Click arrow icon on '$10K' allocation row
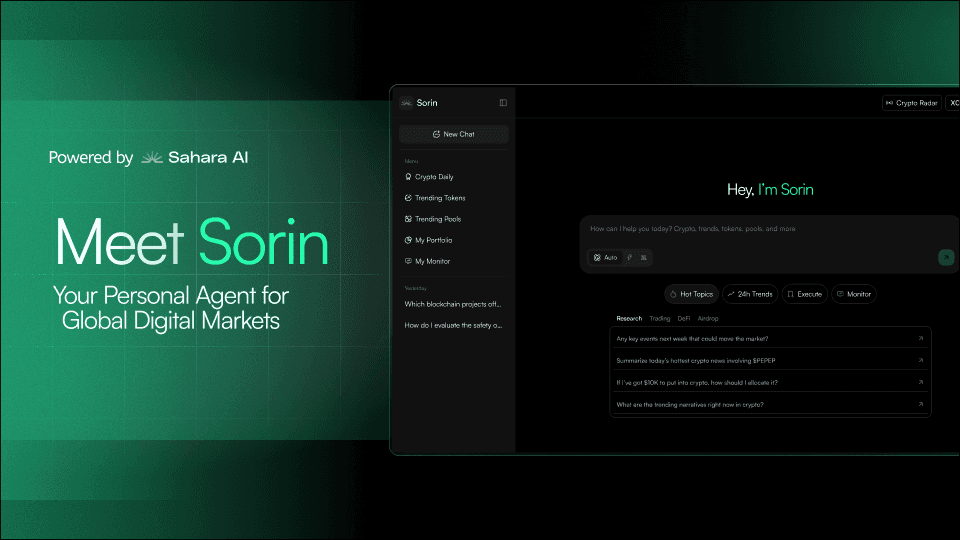Viewport: 960px width, 540px height. click(x=920, y=382)
